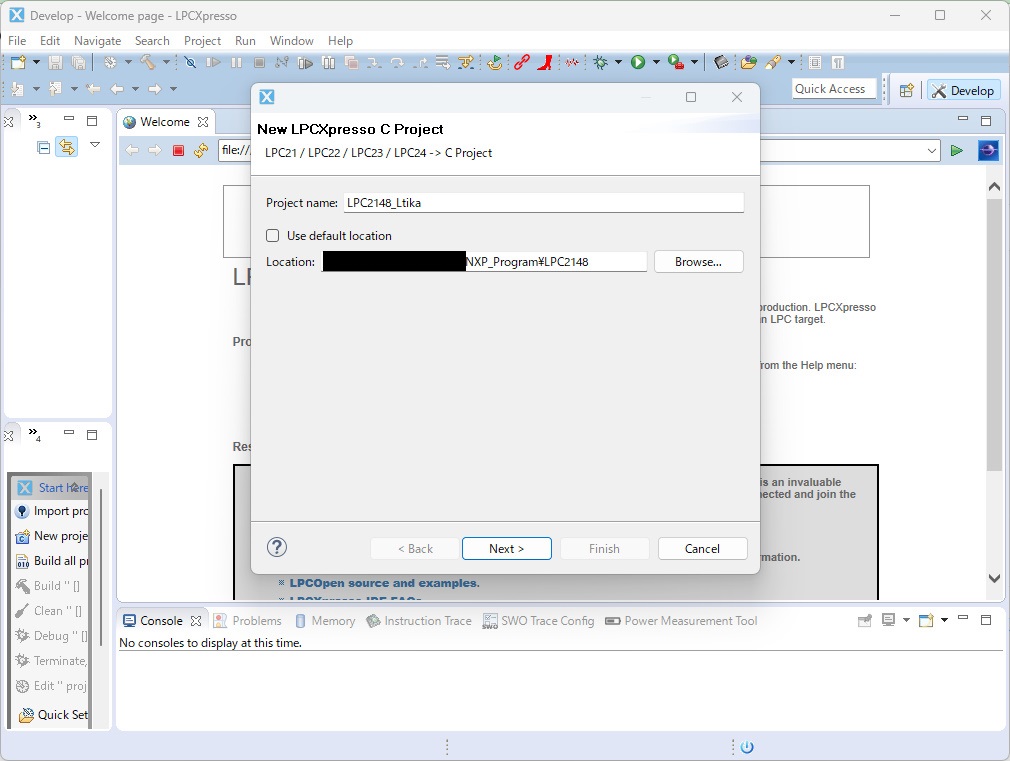
Task: Toggle Link with Editor in left panel
Action: click(x=66, y=148)
